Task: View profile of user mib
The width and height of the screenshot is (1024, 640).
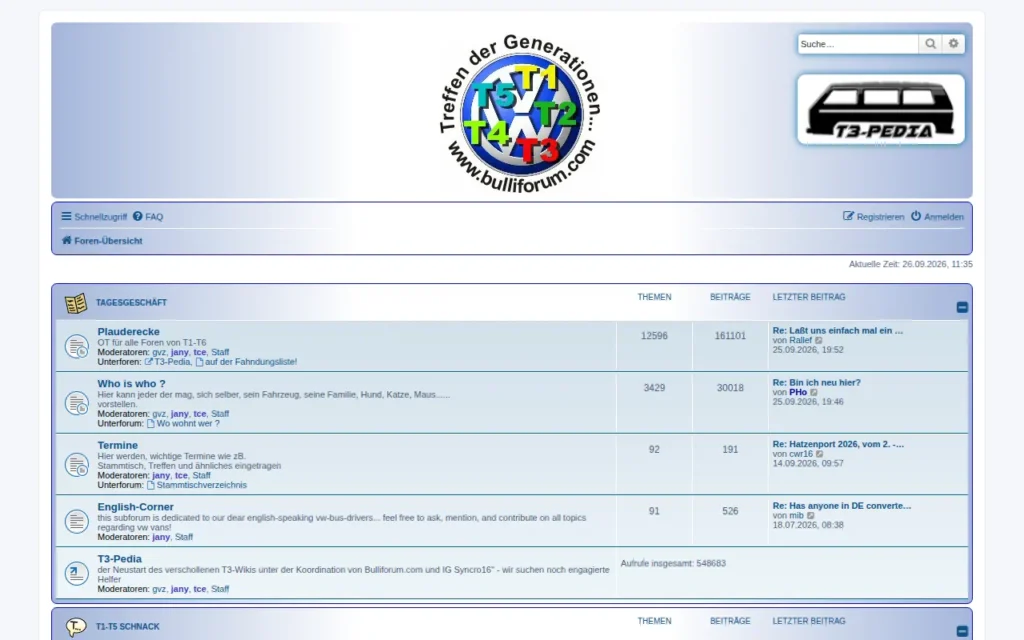Action: tap(797, 515)
